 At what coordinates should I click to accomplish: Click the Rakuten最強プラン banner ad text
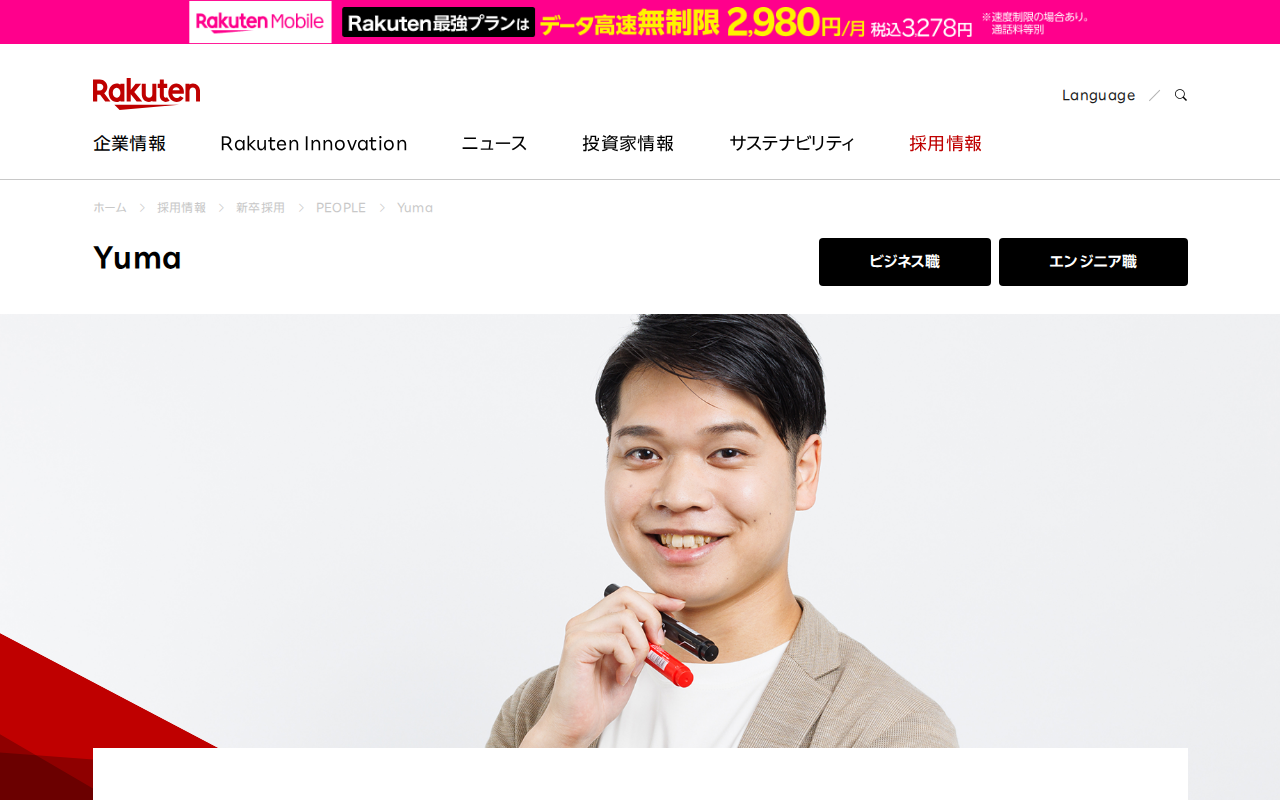[x=438, y=22]
